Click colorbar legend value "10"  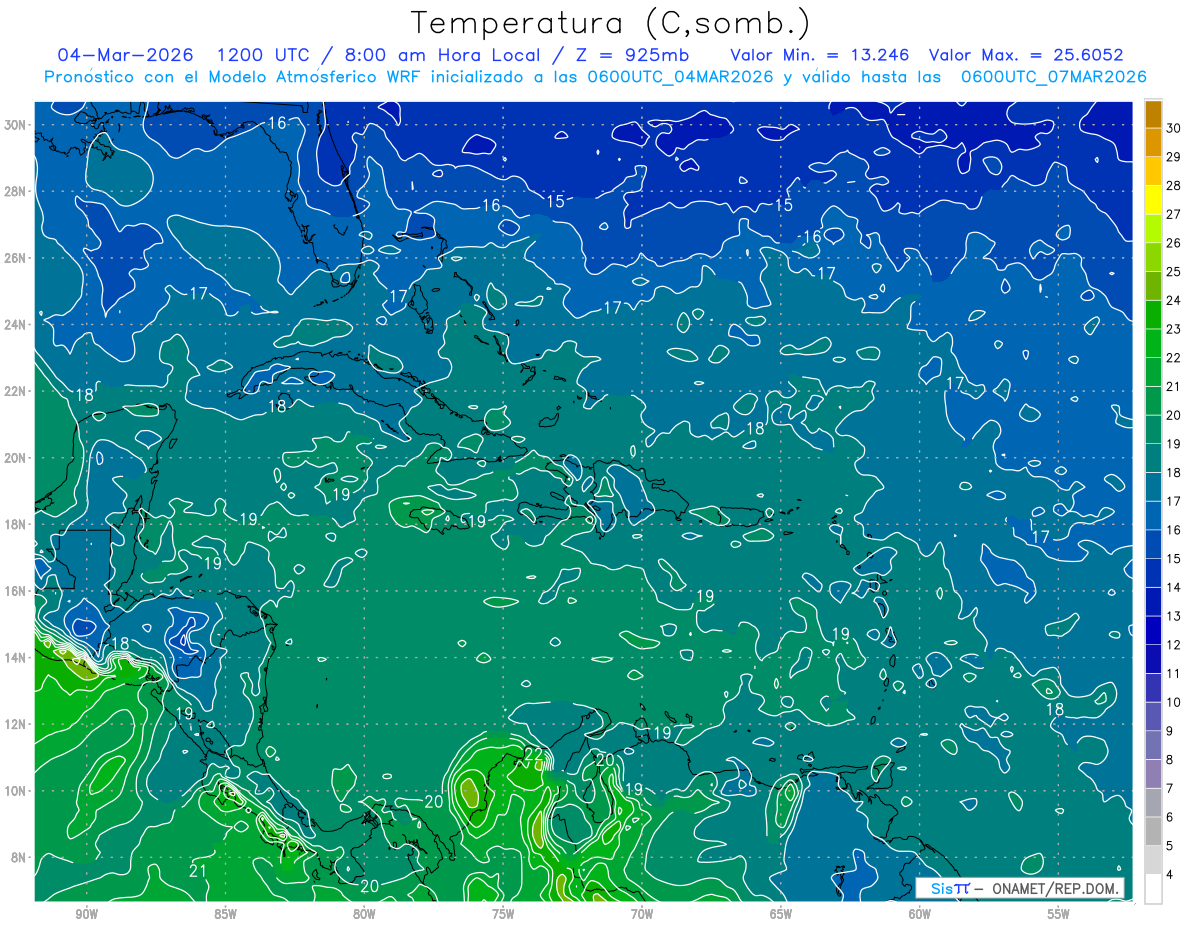tap(1174, 702)
